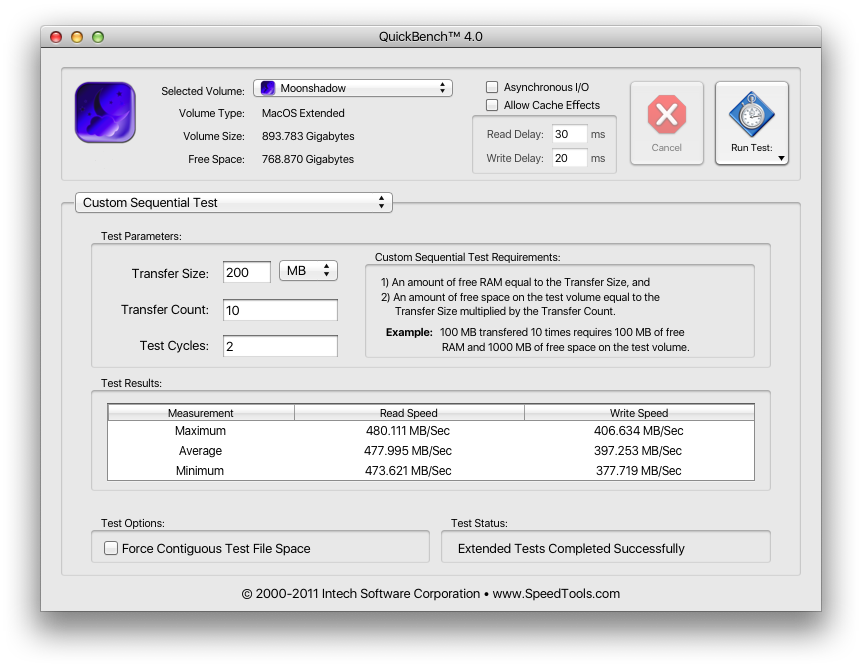Image resolution: width=862 pixels, height=667 pixels.
Task: Select the Average results row
Action: point(430,451)
